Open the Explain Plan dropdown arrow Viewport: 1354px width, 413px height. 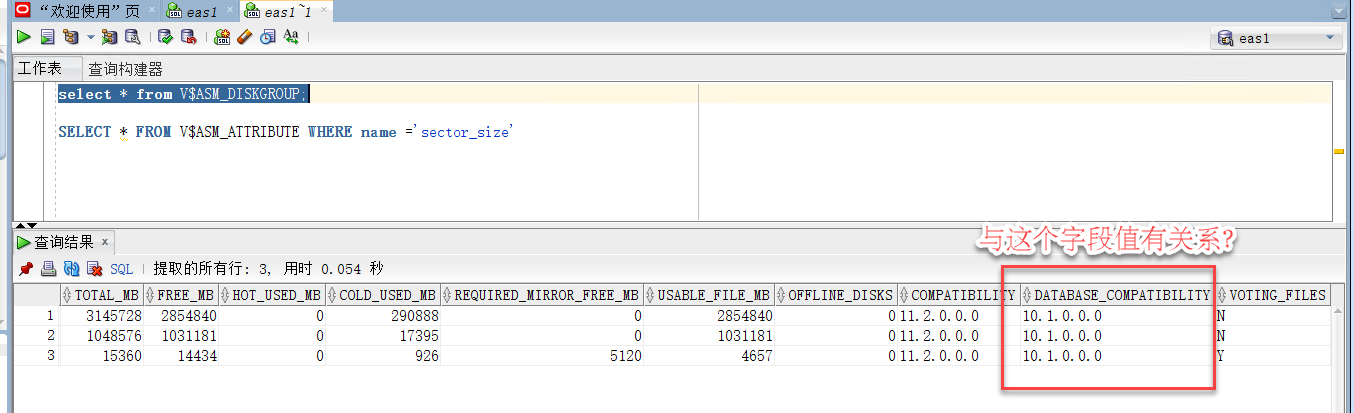coord(90,37)
